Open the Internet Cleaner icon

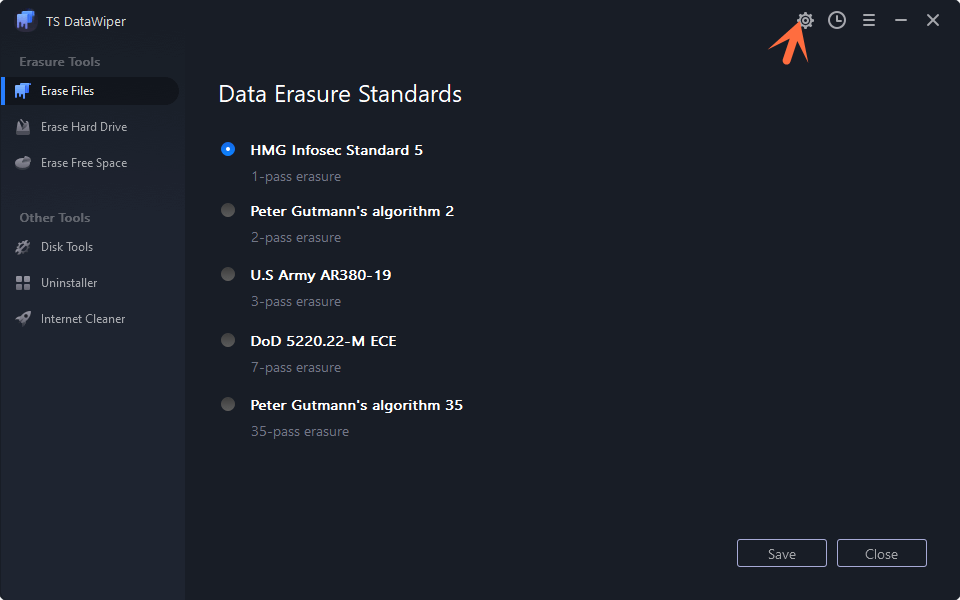click(x=22, y=318)
